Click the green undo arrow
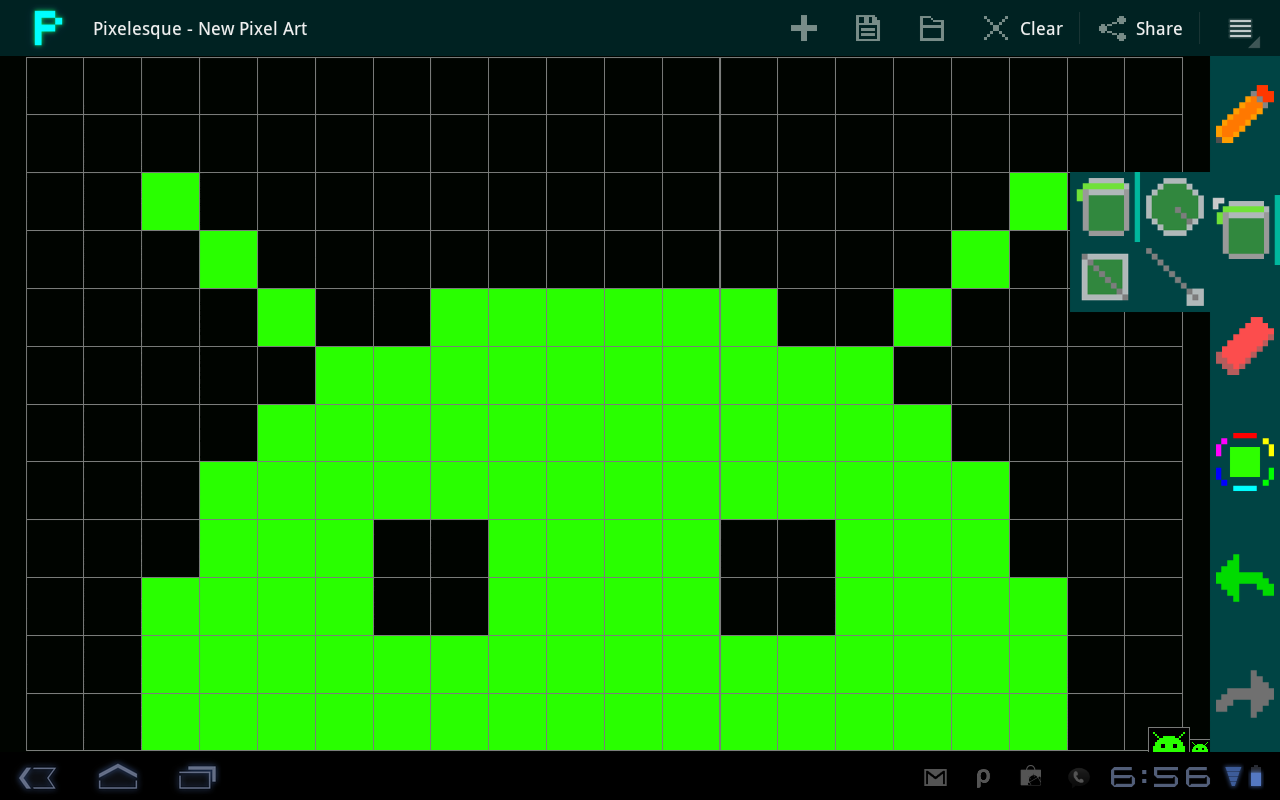The height and width of the screenshot is (800, 1280). coord(1245,577)
